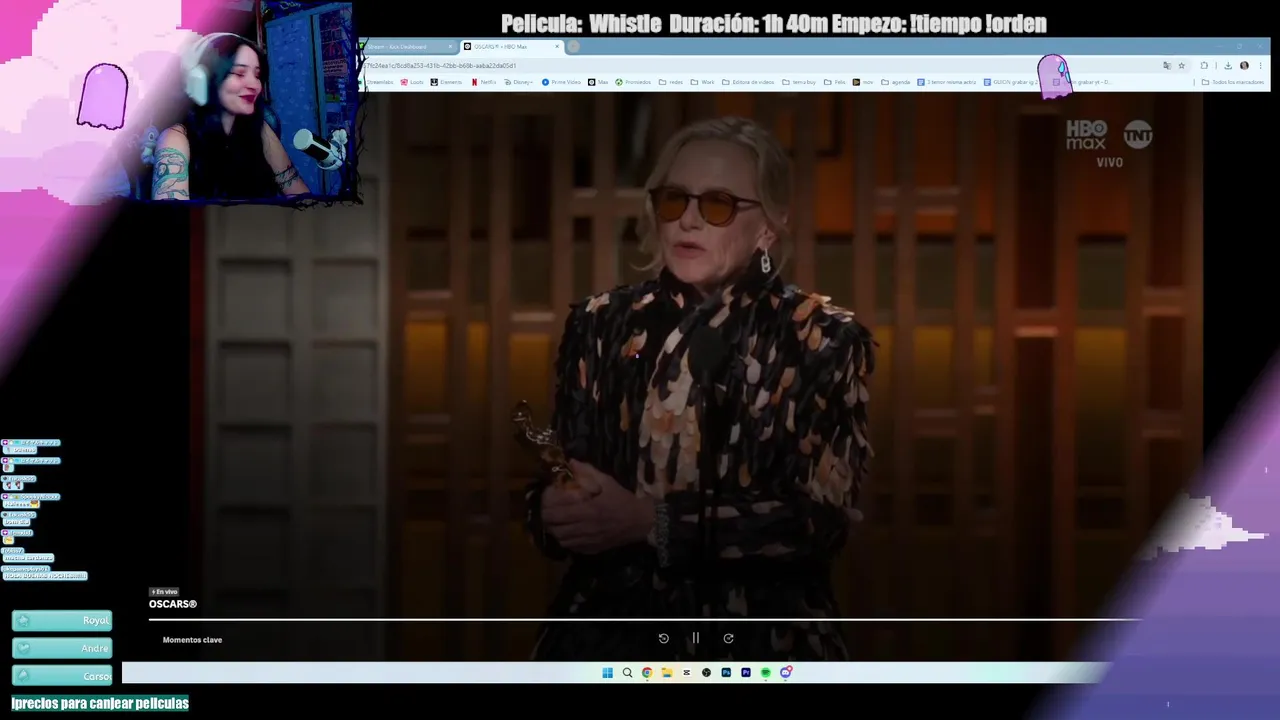Open Windows taskbar search
This screenshot has height=720, width=1280.
click(x=627, y=673)
